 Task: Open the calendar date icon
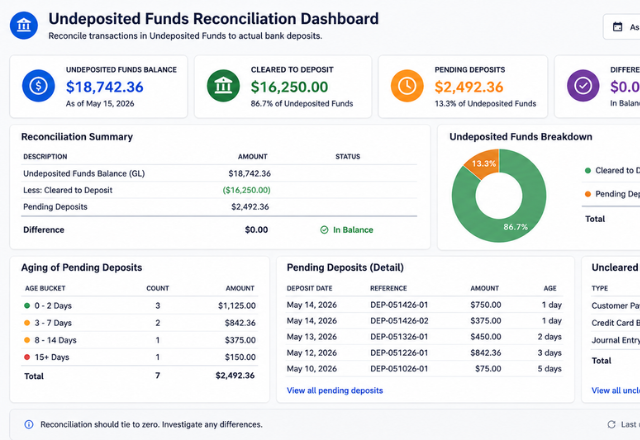(x=618, y=27)
